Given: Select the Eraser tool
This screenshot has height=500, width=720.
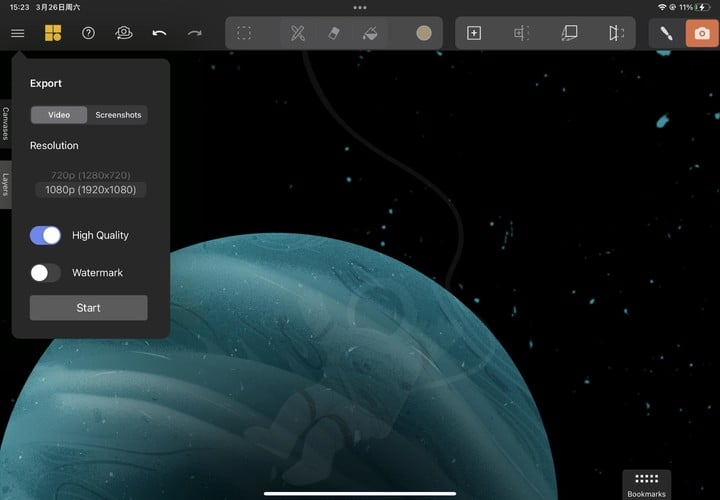Looking at the screenshot, I should [334, 33].
